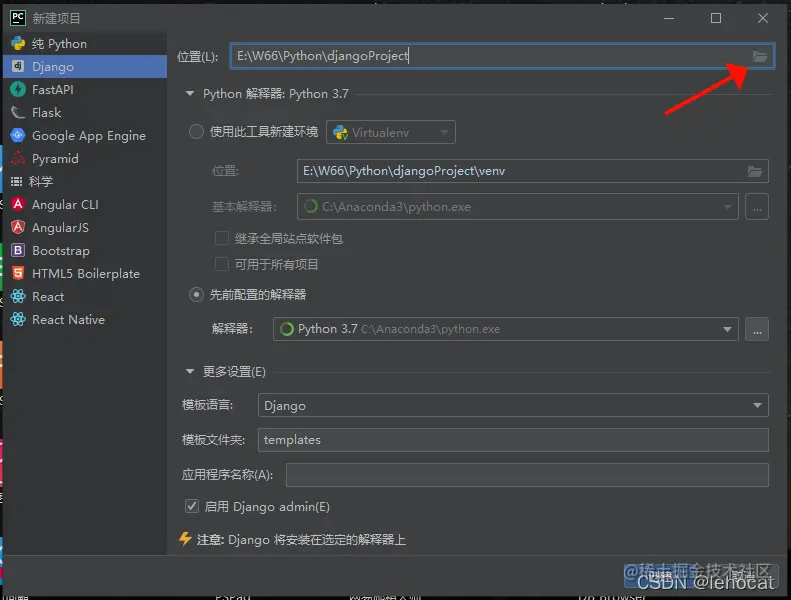Select the HTML5 Boilerplate icon

click(18, 274)
